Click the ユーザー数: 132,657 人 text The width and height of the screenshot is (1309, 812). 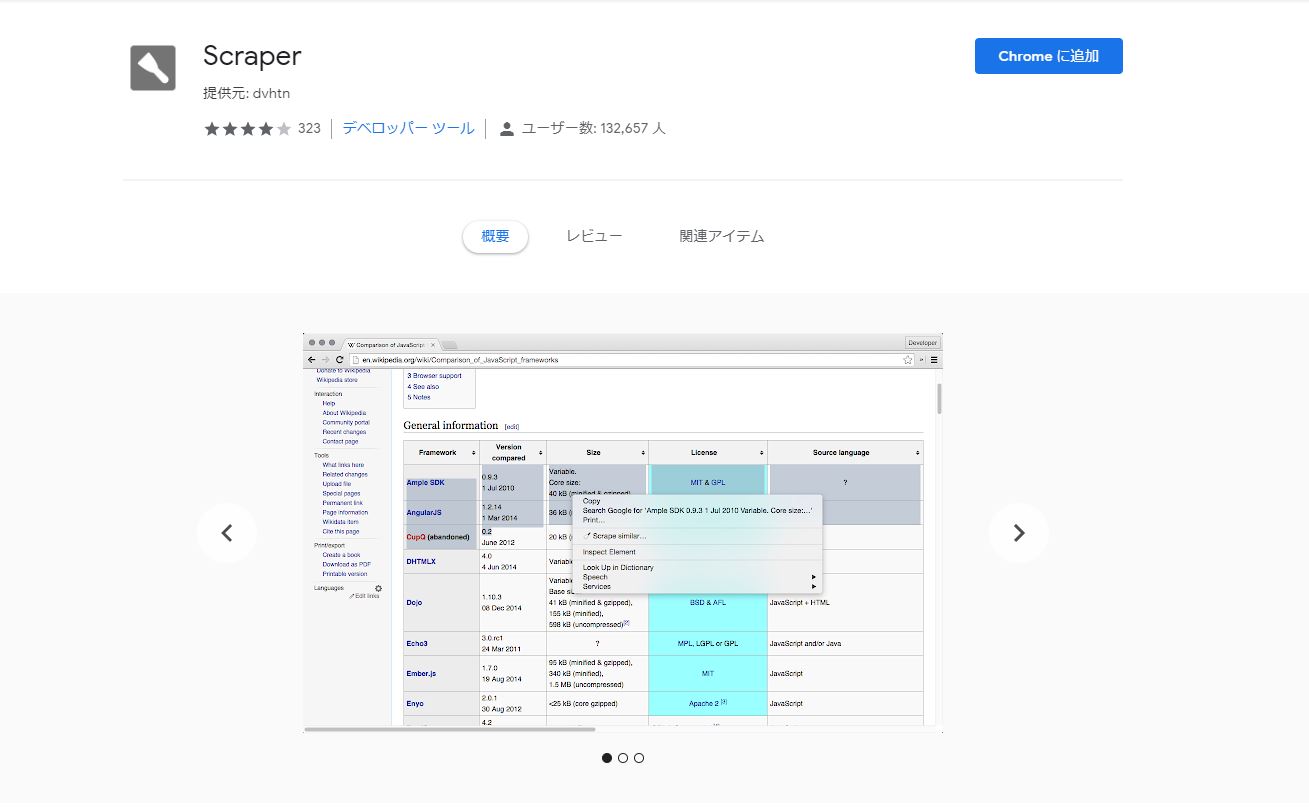click(x=594, y=128)
